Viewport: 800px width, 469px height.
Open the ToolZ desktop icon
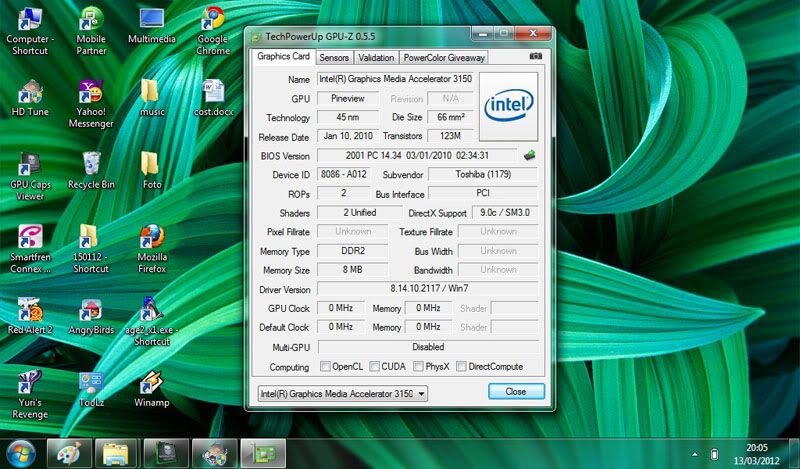pos(91,389)
